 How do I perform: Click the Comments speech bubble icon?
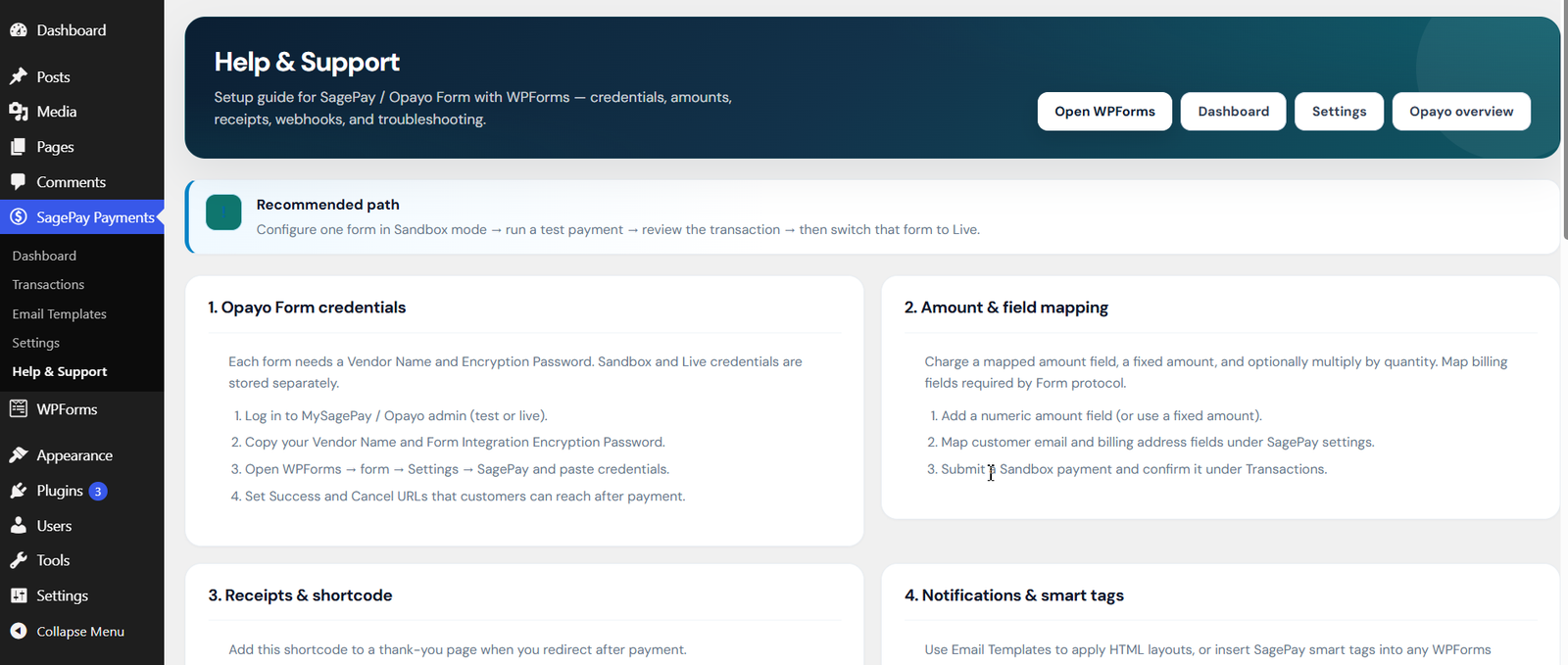(x=18, y=182)
